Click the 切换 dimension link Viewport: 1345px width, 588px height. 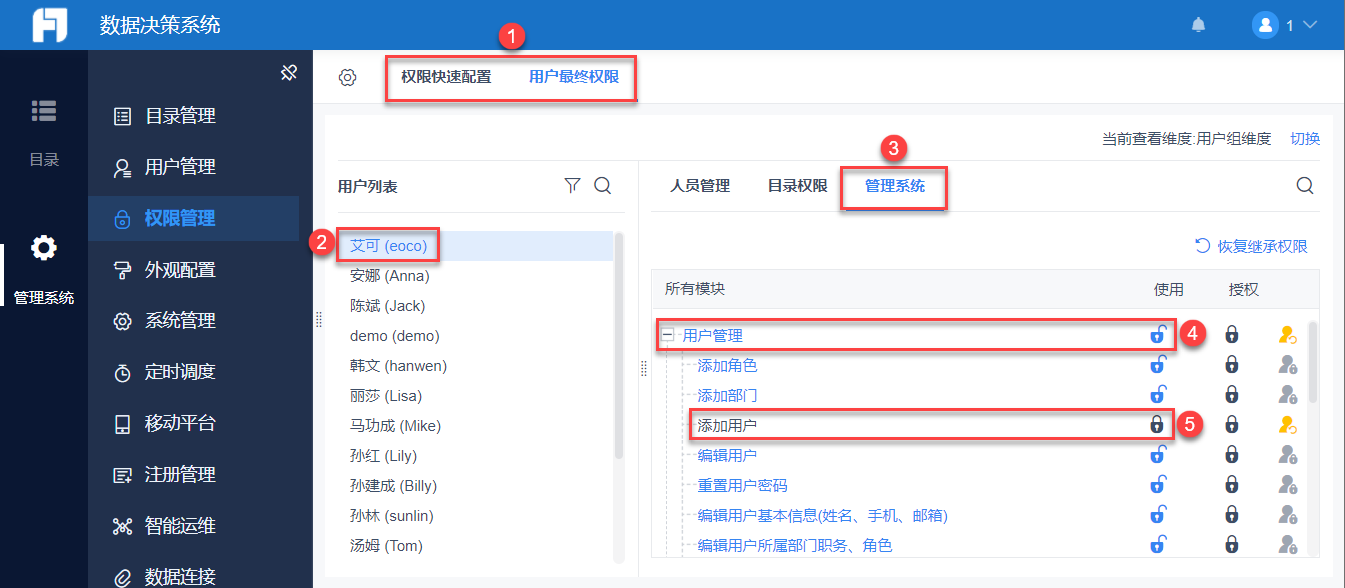coord(1305,139)
